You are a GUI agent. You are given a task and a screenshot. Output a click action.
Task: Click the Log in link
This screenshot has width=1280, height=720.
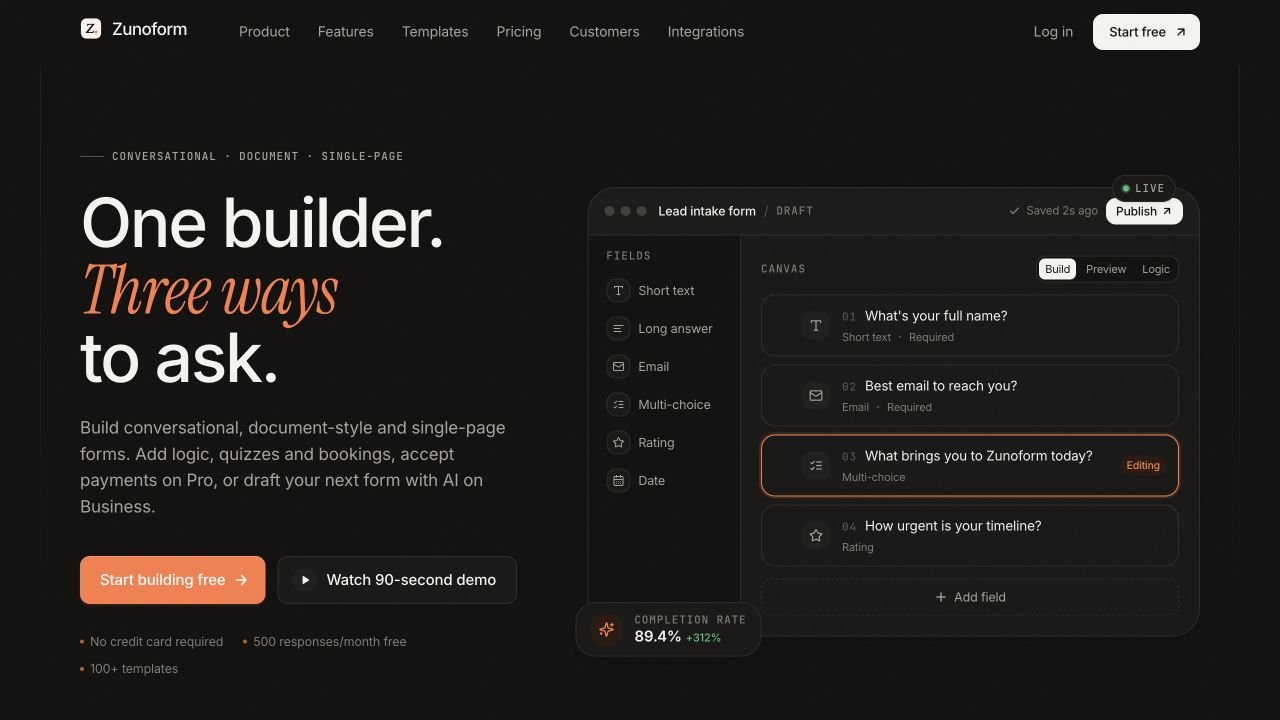pos(1053,32)
